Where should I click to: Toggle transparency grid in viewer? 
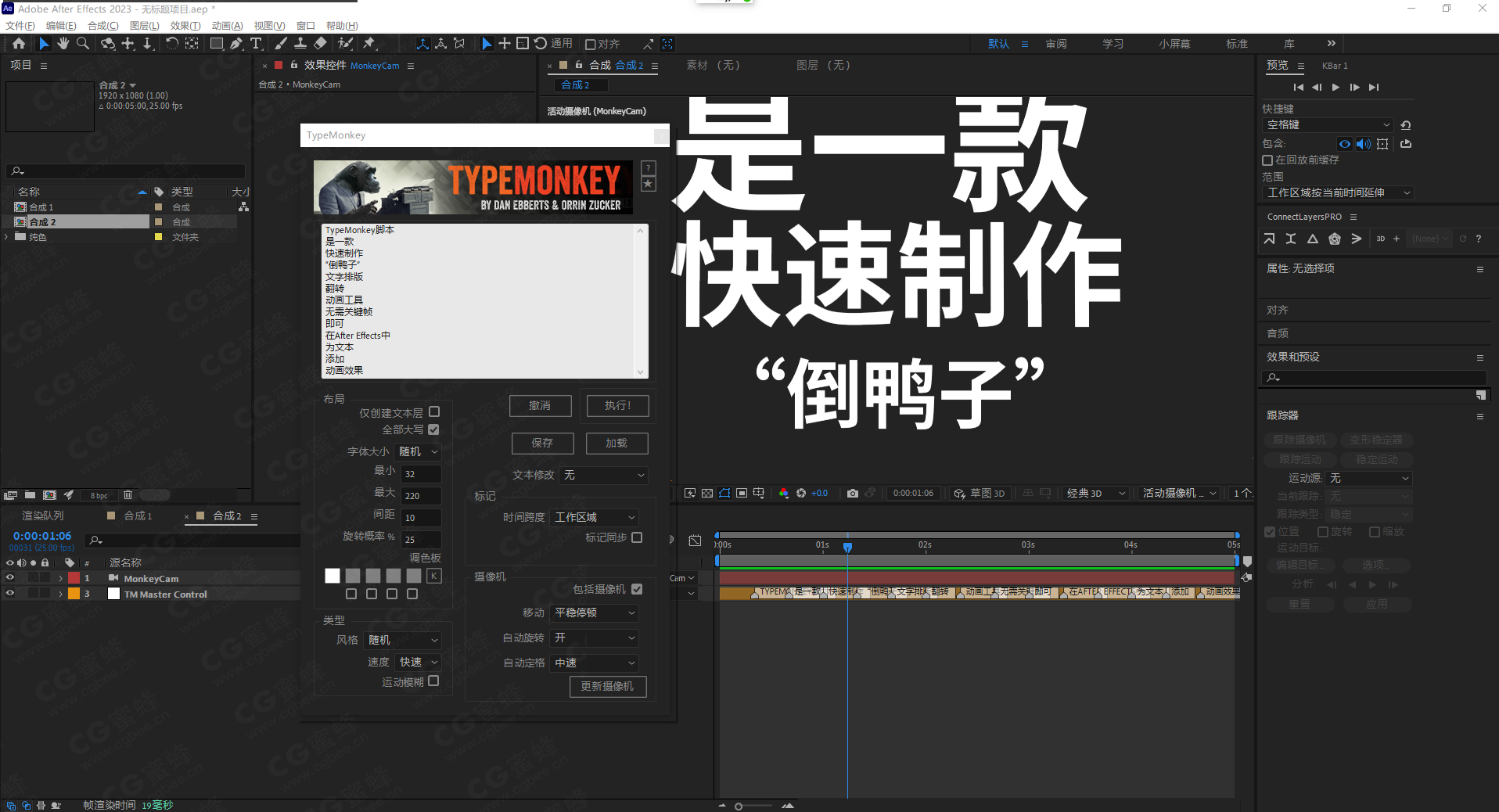coord(707,493)
